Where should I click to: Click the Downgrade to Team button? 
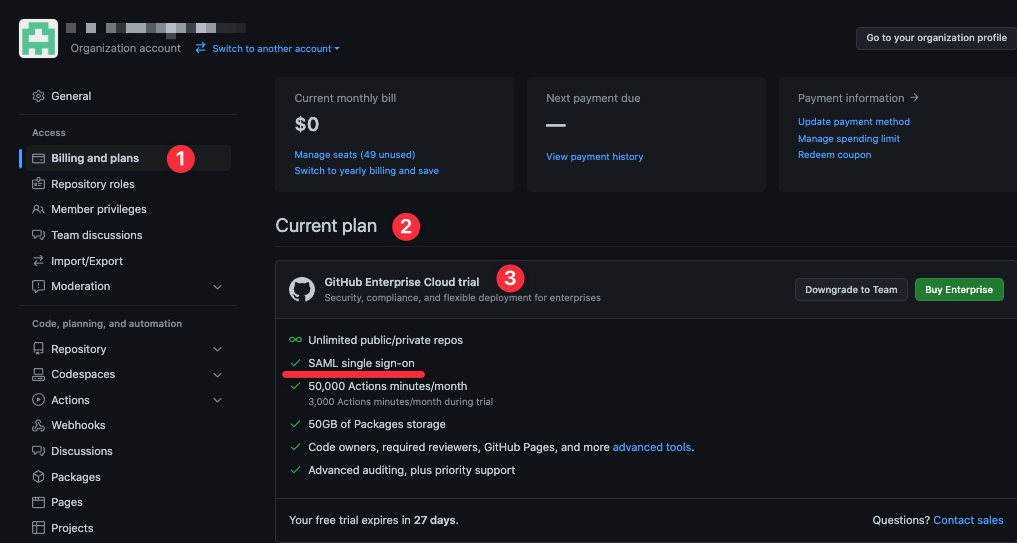851,290
